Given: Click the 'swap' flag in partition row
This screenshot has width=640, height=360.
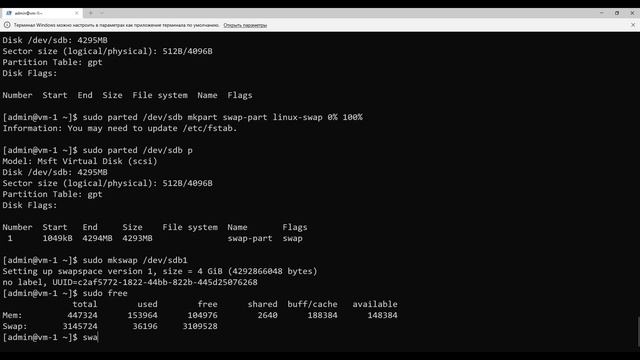Looking at the screenshot, I should point(293,238).
